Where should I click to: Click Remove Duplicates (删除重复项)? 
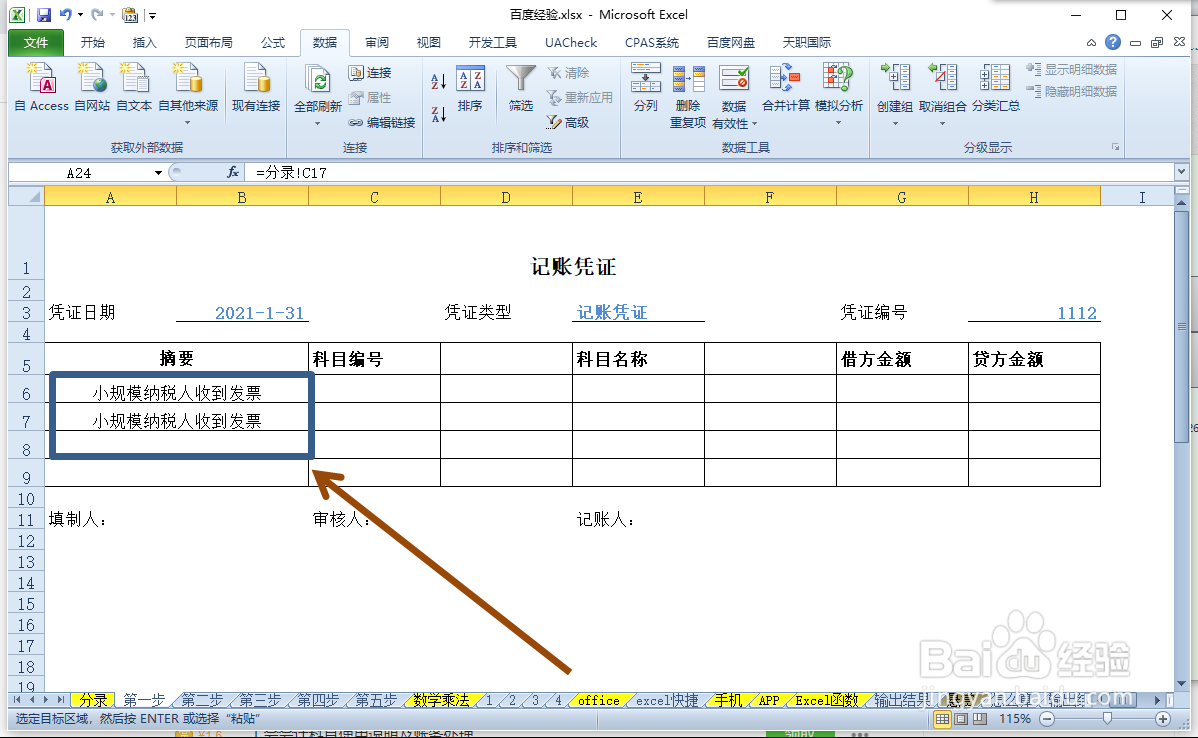tap(688, 96)
